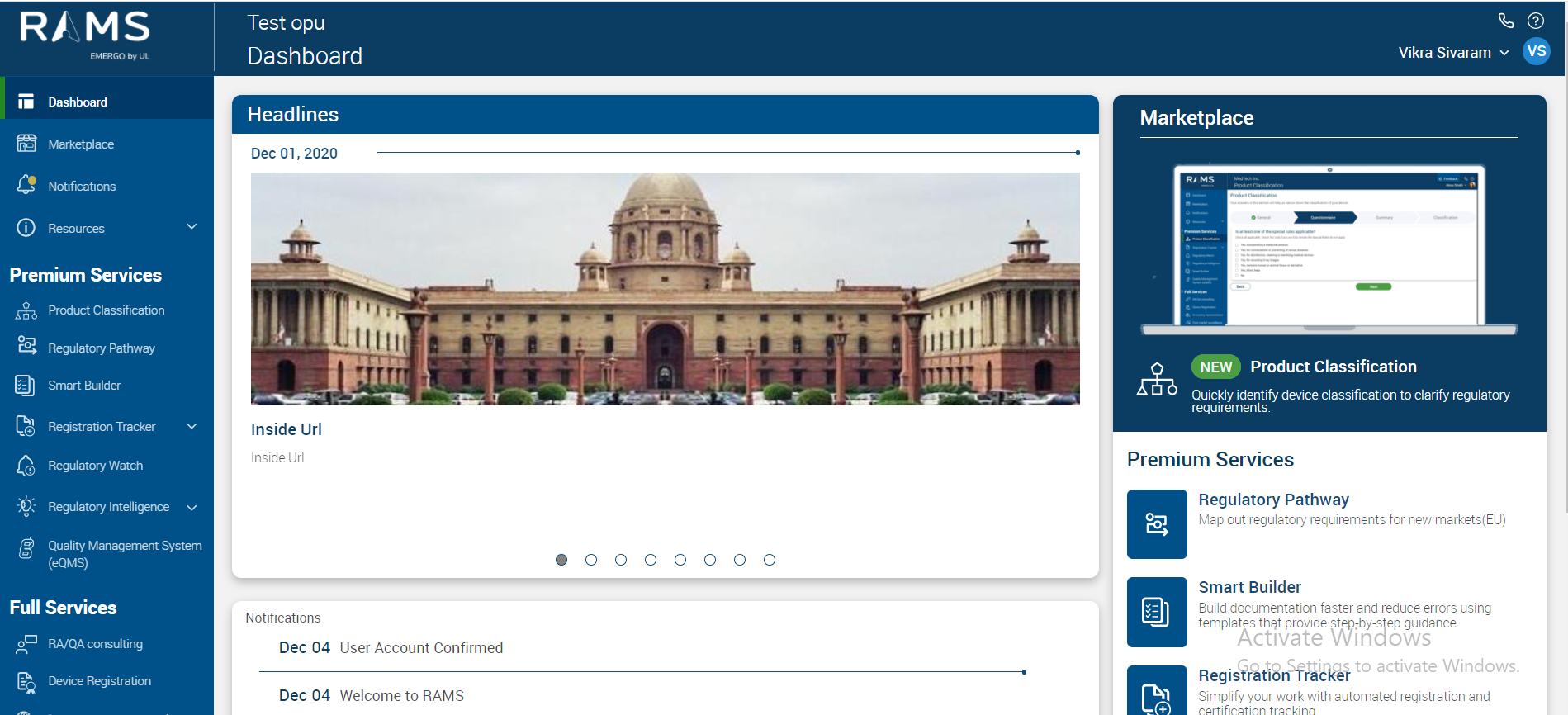Click the RAMS logo
The width and height of the screenshot is (1568, 715).
click(85, 35)
